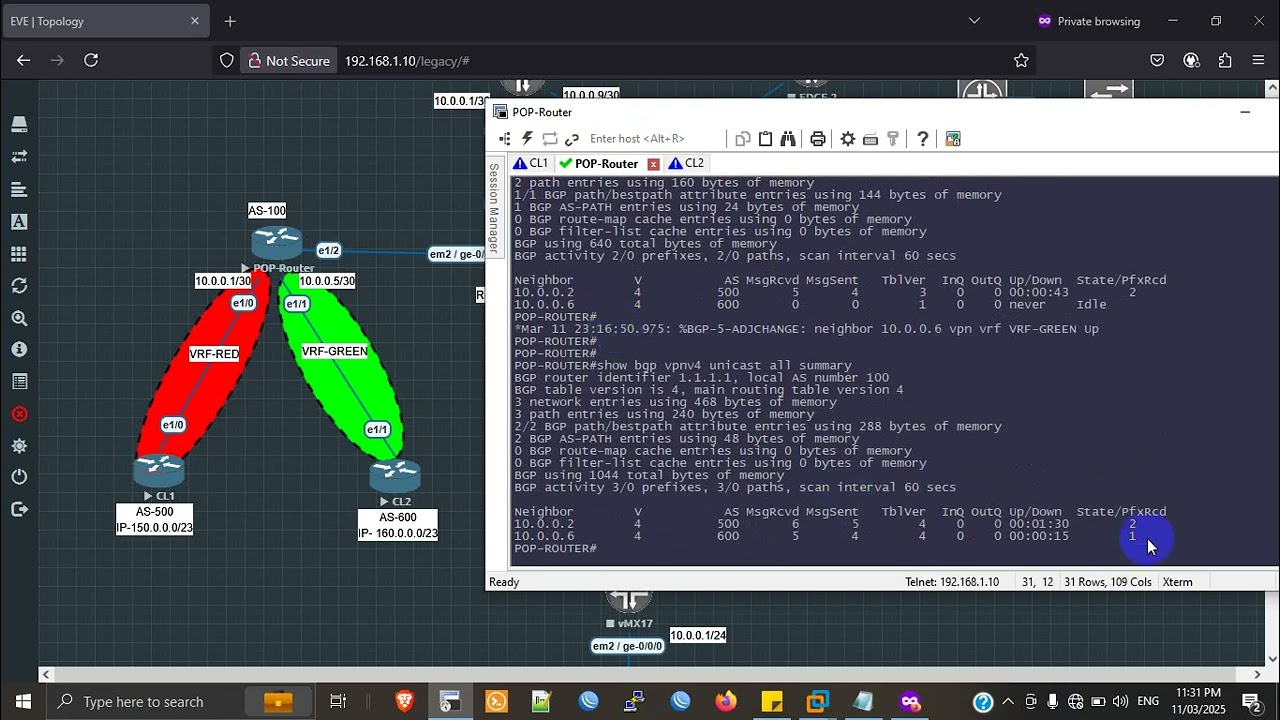Screen dimensions: 1280x720
Task: Click the Status info icon in EVE sidebar
Action: pos(19,350)
